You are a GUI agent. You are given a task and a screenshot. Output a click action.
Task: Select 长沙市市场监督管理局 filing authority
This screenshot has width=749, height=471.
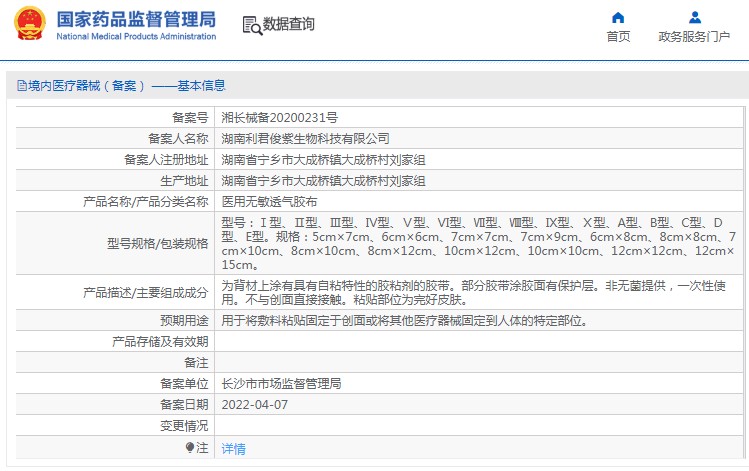281,384
